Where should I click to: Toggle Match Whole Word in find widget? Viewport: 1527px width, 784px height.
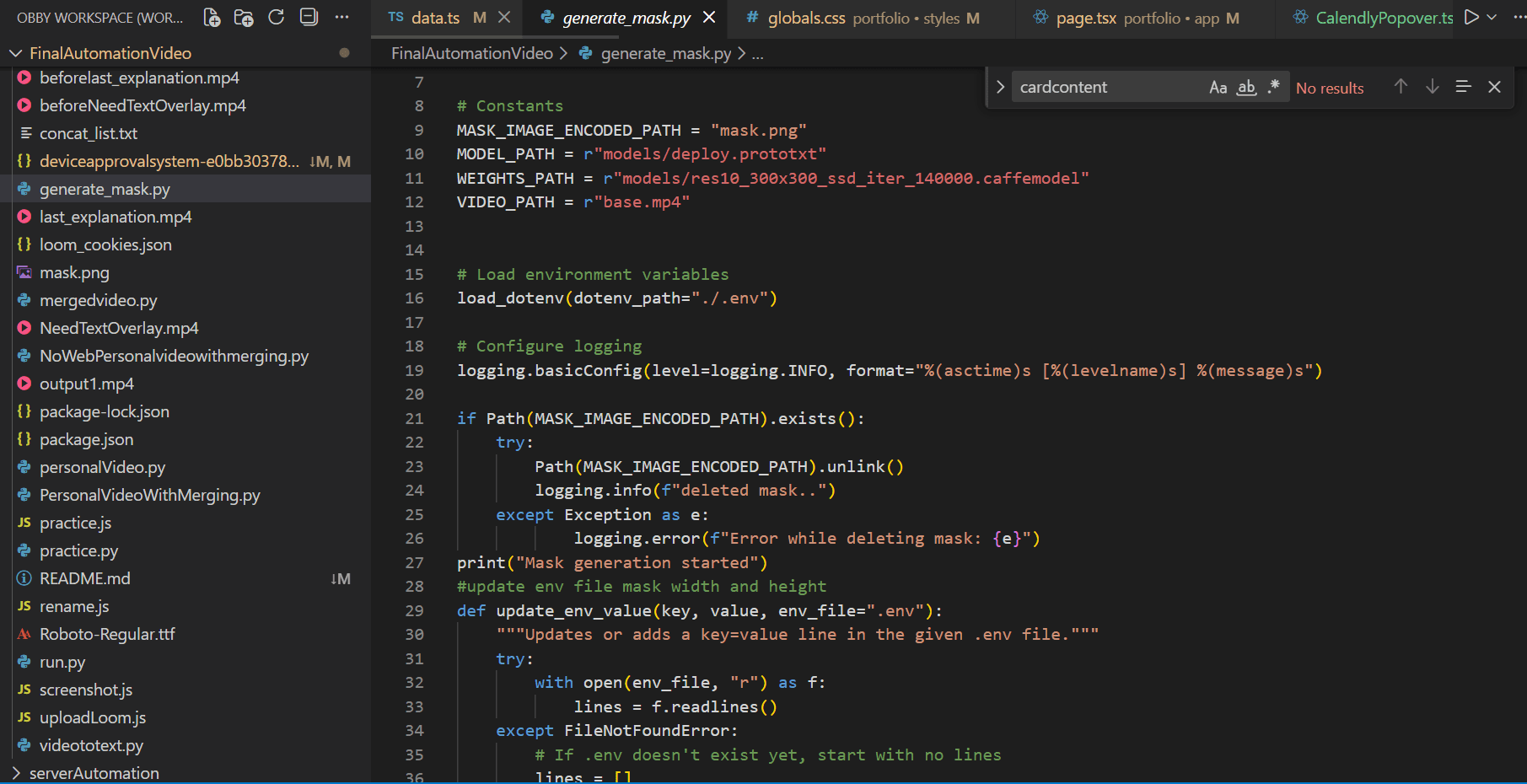click(x=1246, y=88)
